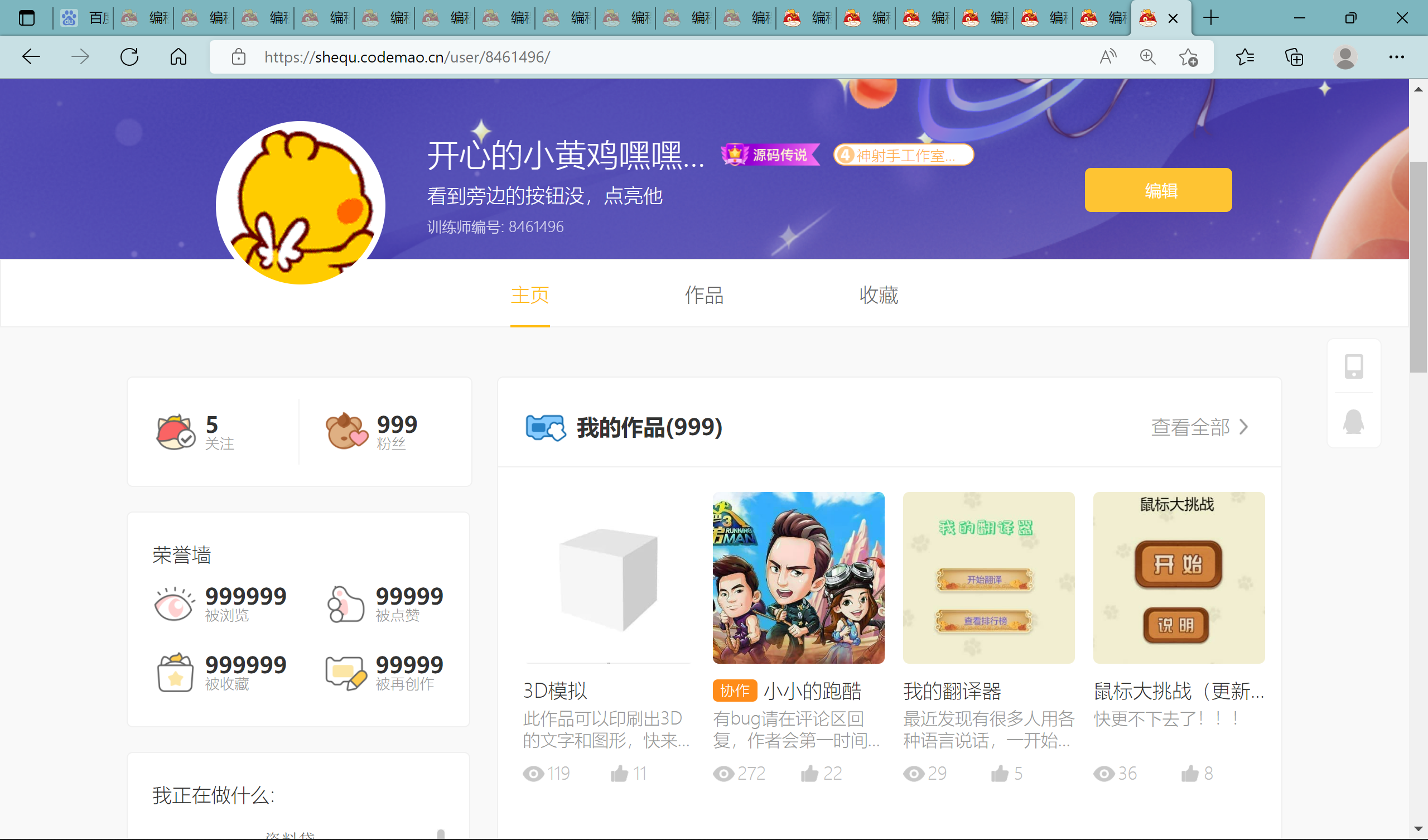Click the like thumb icon under 小小的跑酷
This screenshot has width=1428, height=840.
810,773
